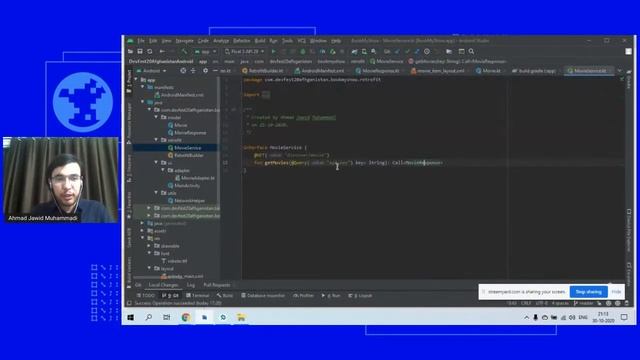The image size is (640, 360).
Task: Switch to the movie_item_layout.xml tab
Action: (438, 71)
